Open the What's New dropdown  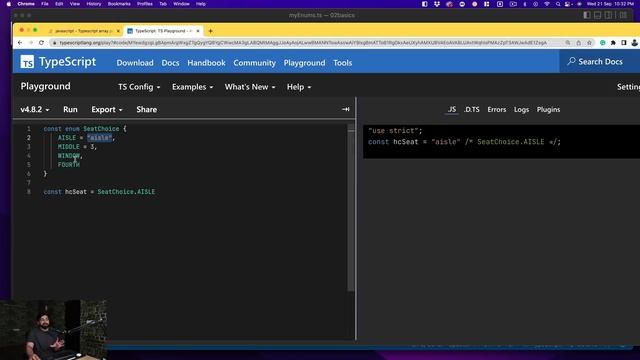click(x=250, y=87)
